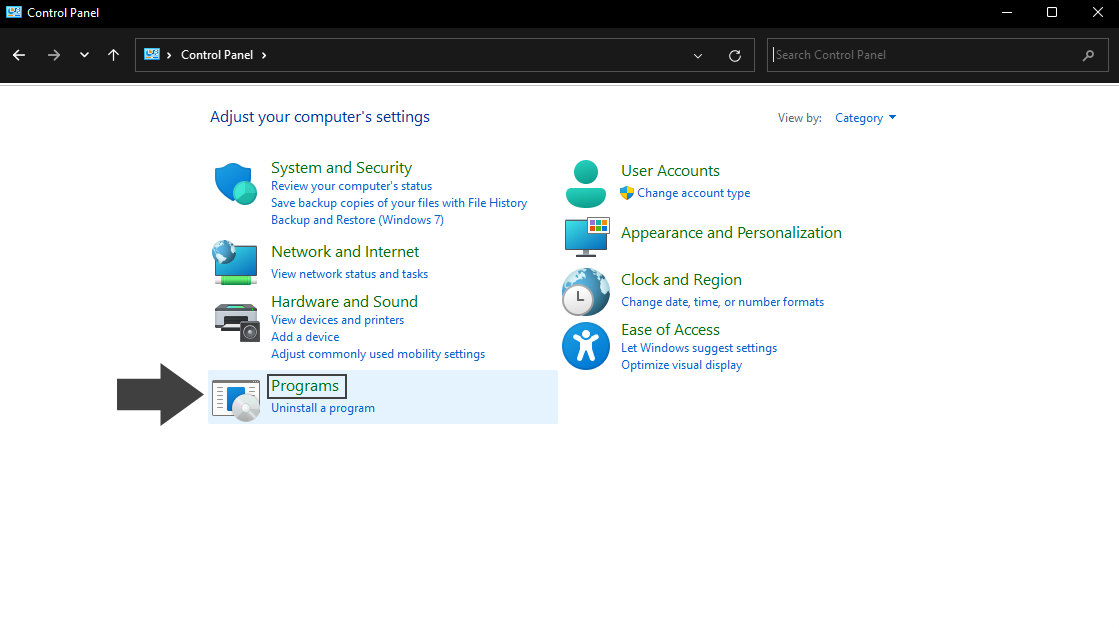1119x628 pixels.
Task: Open User Accounts category
Action: (x=670, y=171)
